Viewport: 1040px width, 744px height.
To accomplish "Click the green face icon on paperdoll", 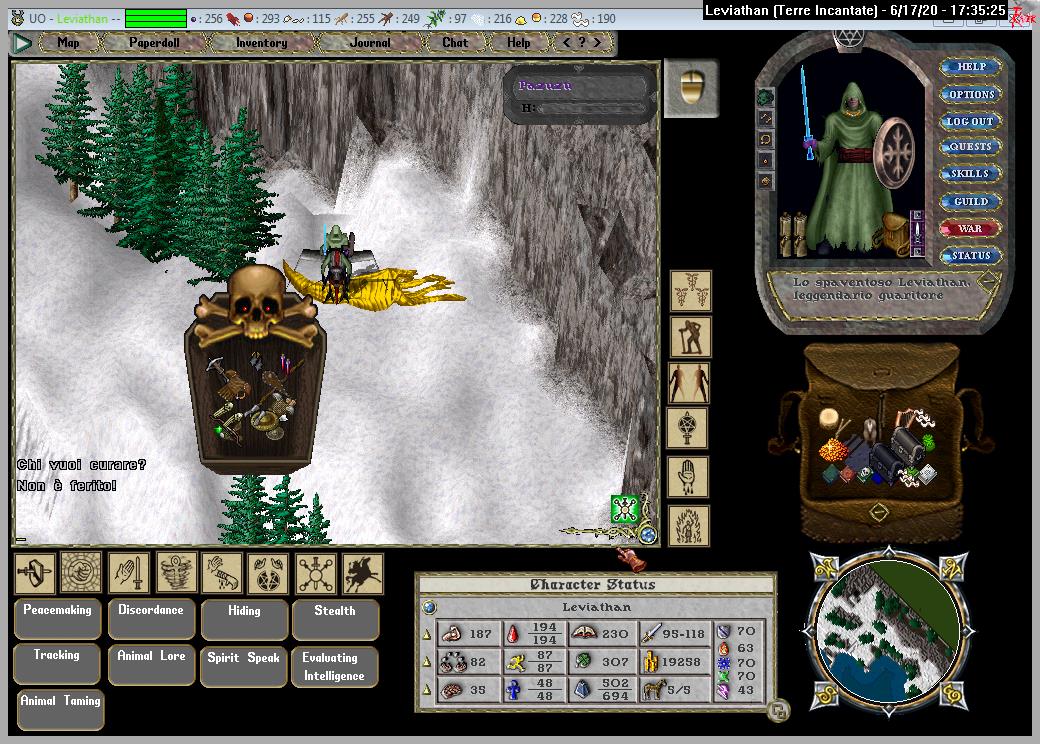I will pos(765,97).
